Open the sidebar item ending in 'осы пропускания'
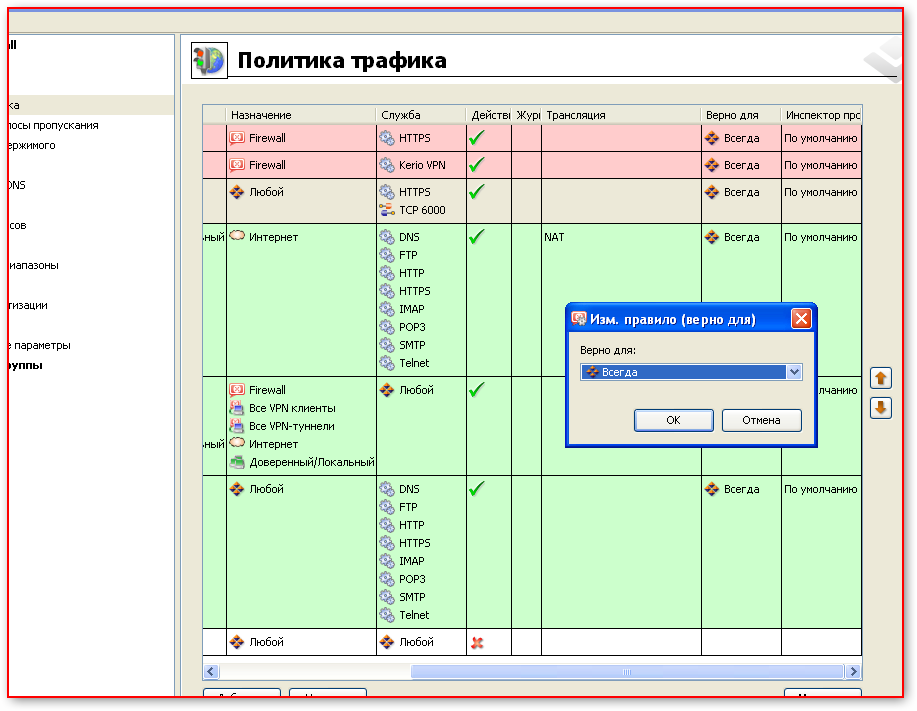The height and width of the screenshot is (711, 917). (x=54, y=125)
